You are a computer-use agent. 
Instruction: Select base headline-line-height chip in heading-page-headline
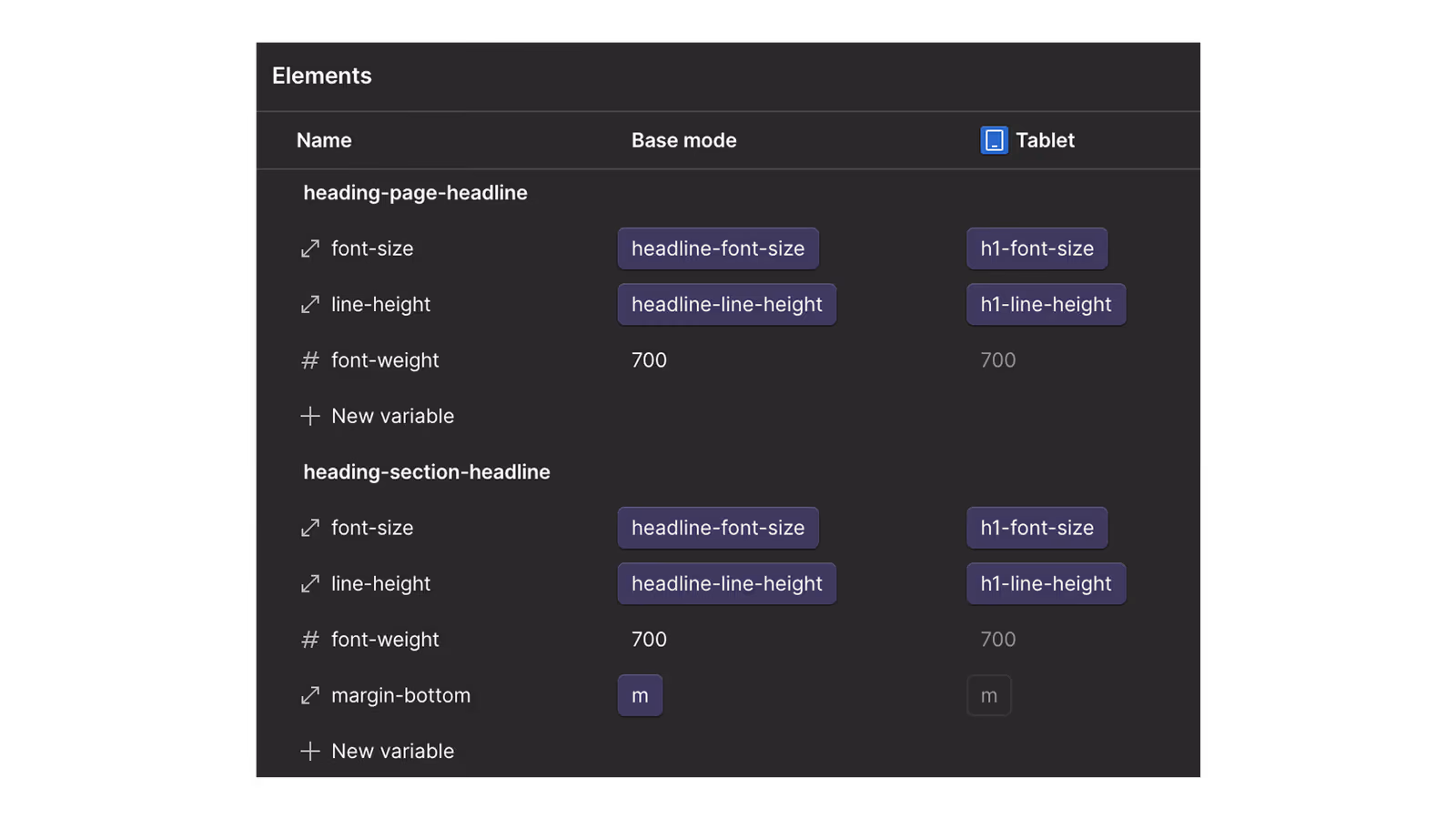point(727,304)
